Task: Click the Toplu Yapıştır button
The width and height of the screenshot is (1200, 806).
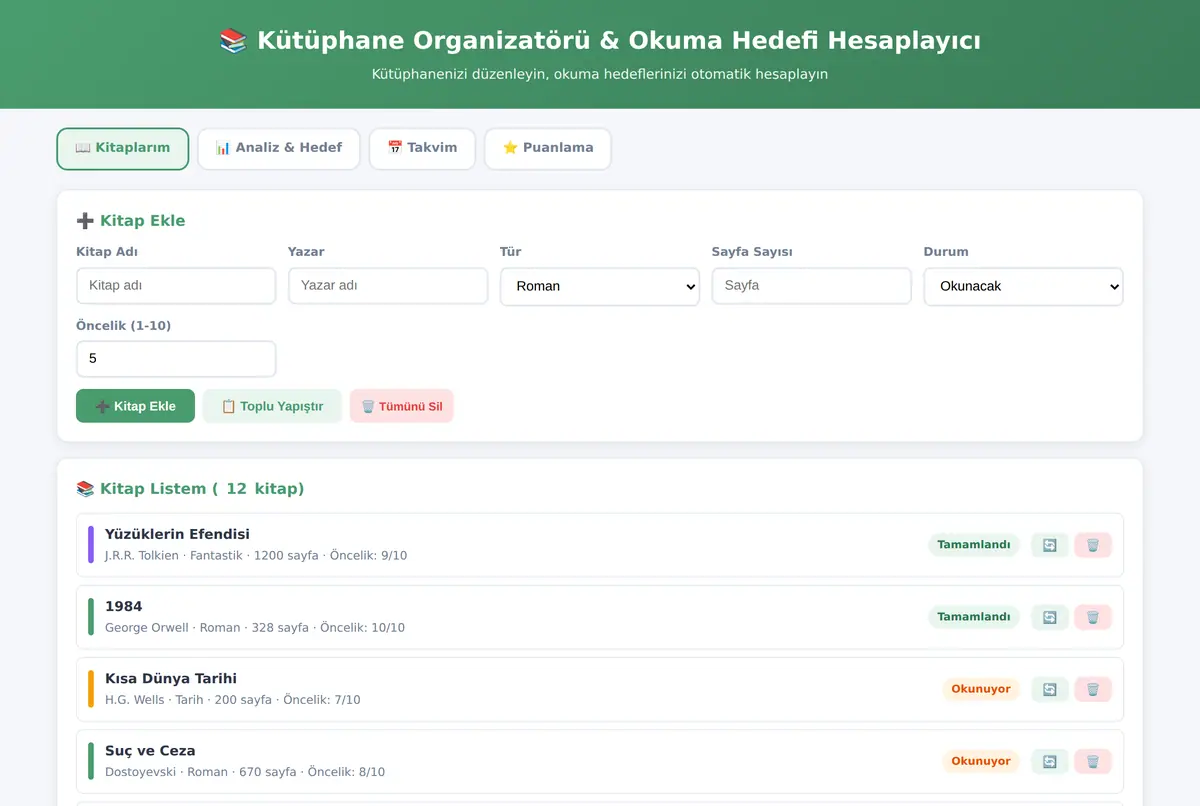Action: pos(272,406)
